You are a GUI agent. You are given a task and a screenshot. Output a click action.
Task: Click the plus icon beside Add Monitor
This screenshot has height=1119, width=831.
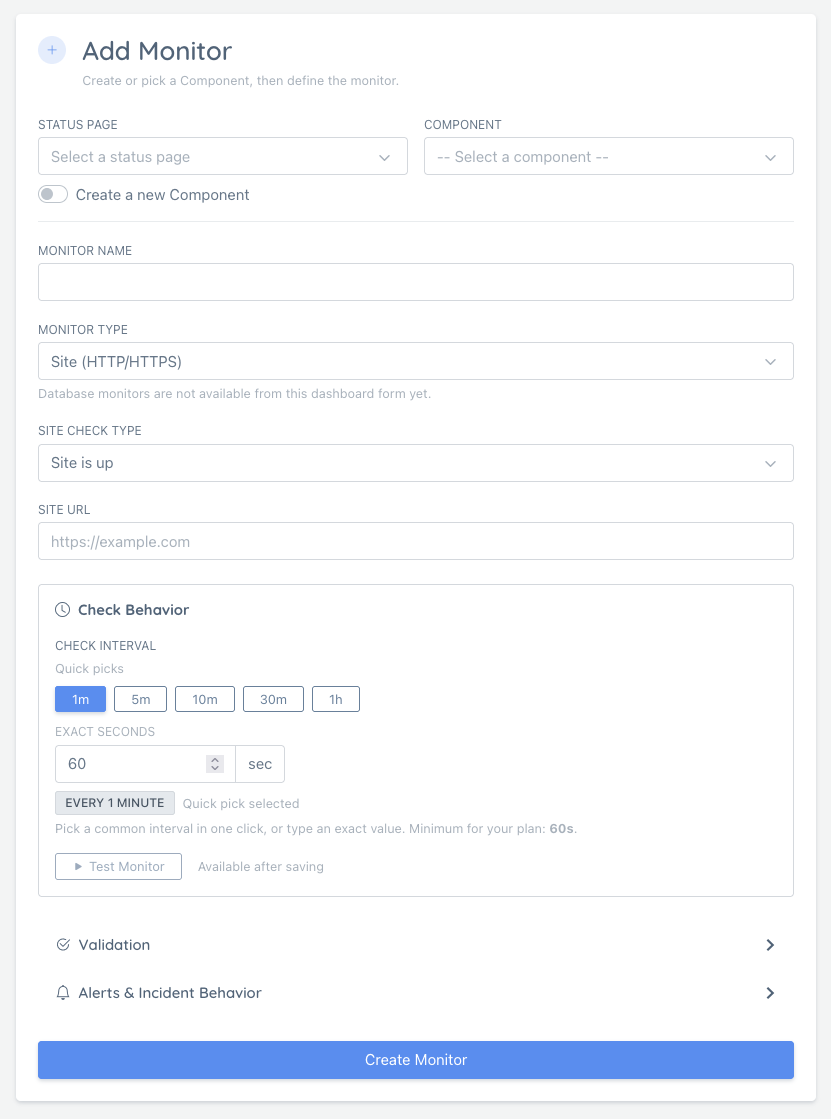click(x=51, y=49)
